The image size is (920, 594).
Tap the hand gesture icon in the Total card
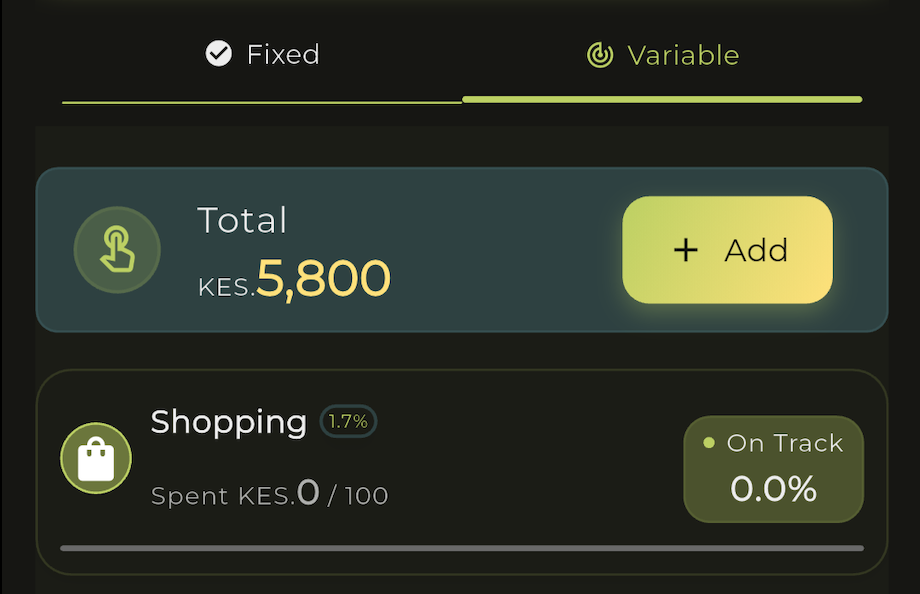coord(117,250)
